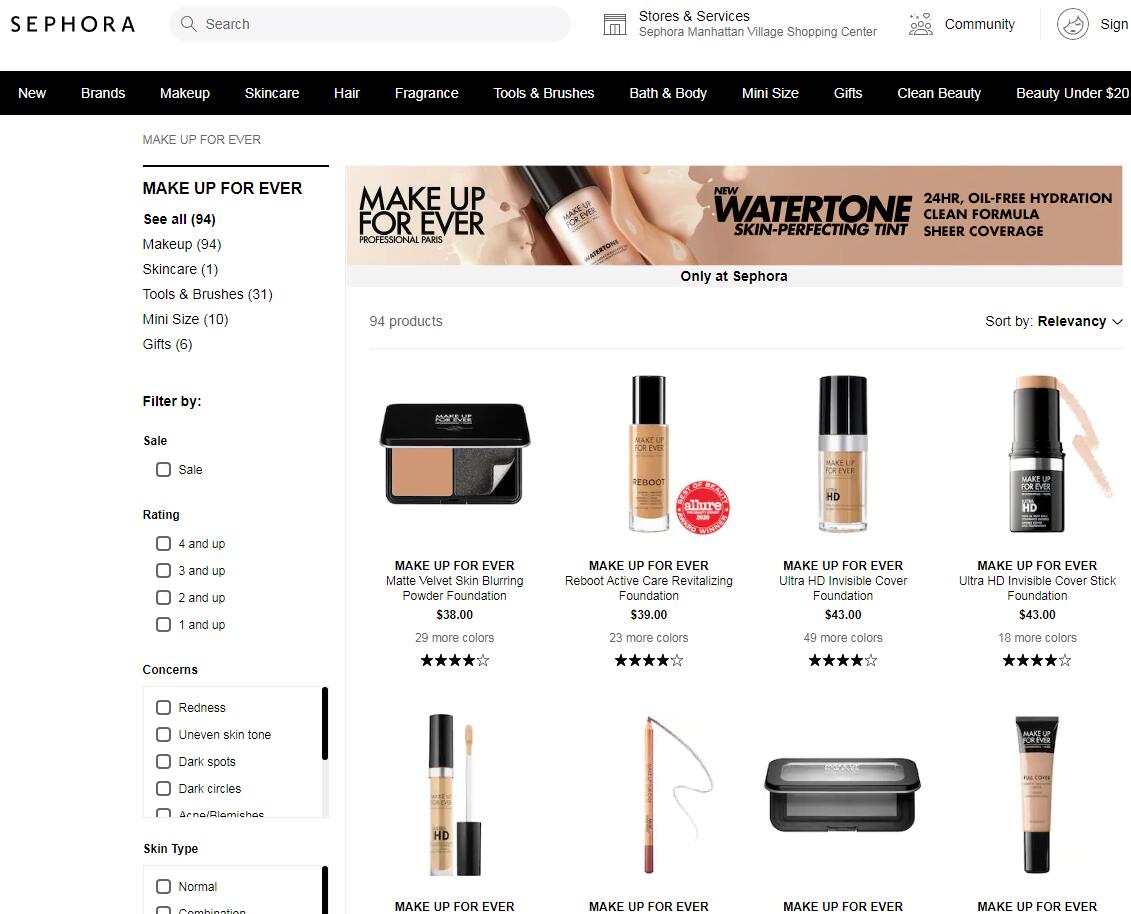Select the Dark circles concern checkbox
Screen dimensions: 1131x914
(164, 788)
